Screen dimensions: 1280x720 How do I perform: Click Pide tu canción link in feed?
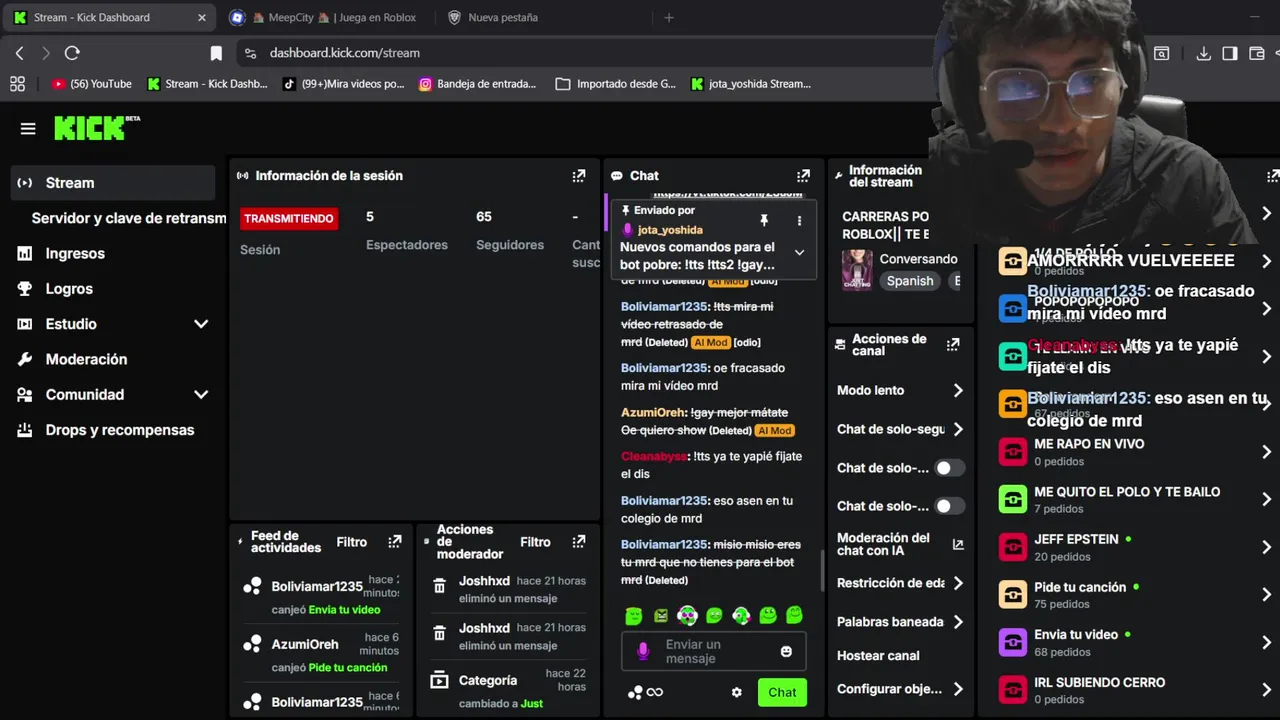pyautogui.click(x=348, y=668)
